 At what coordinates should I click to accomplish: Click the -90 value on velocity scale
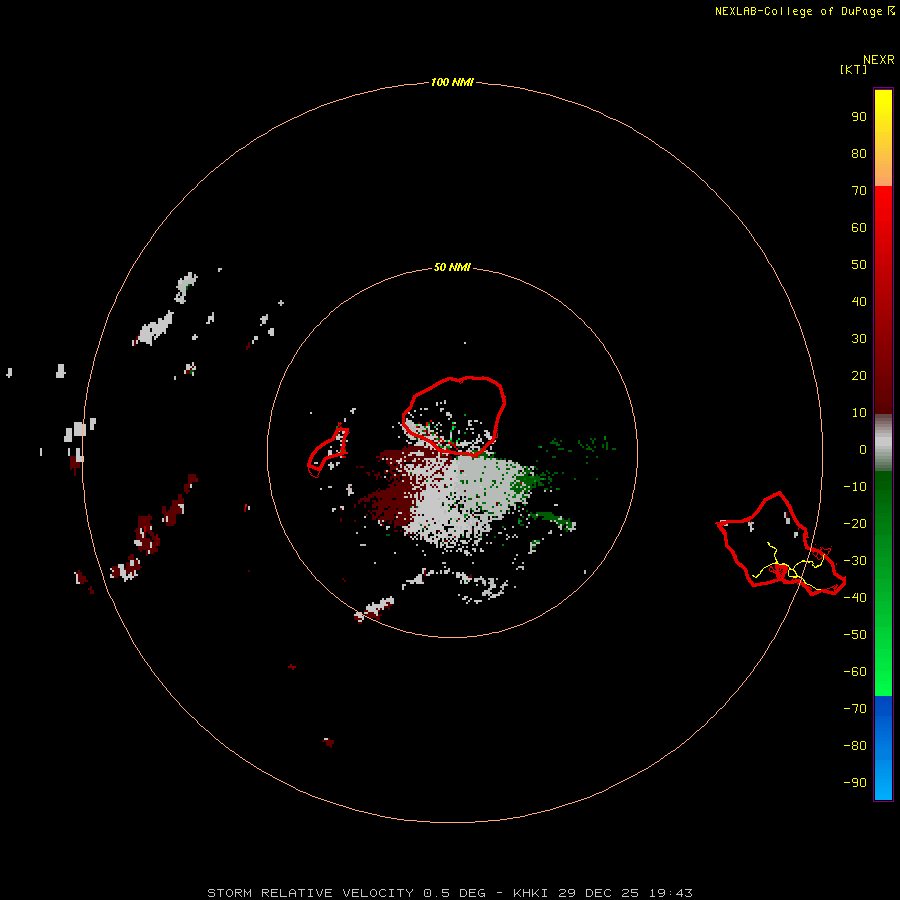[855, 783]
